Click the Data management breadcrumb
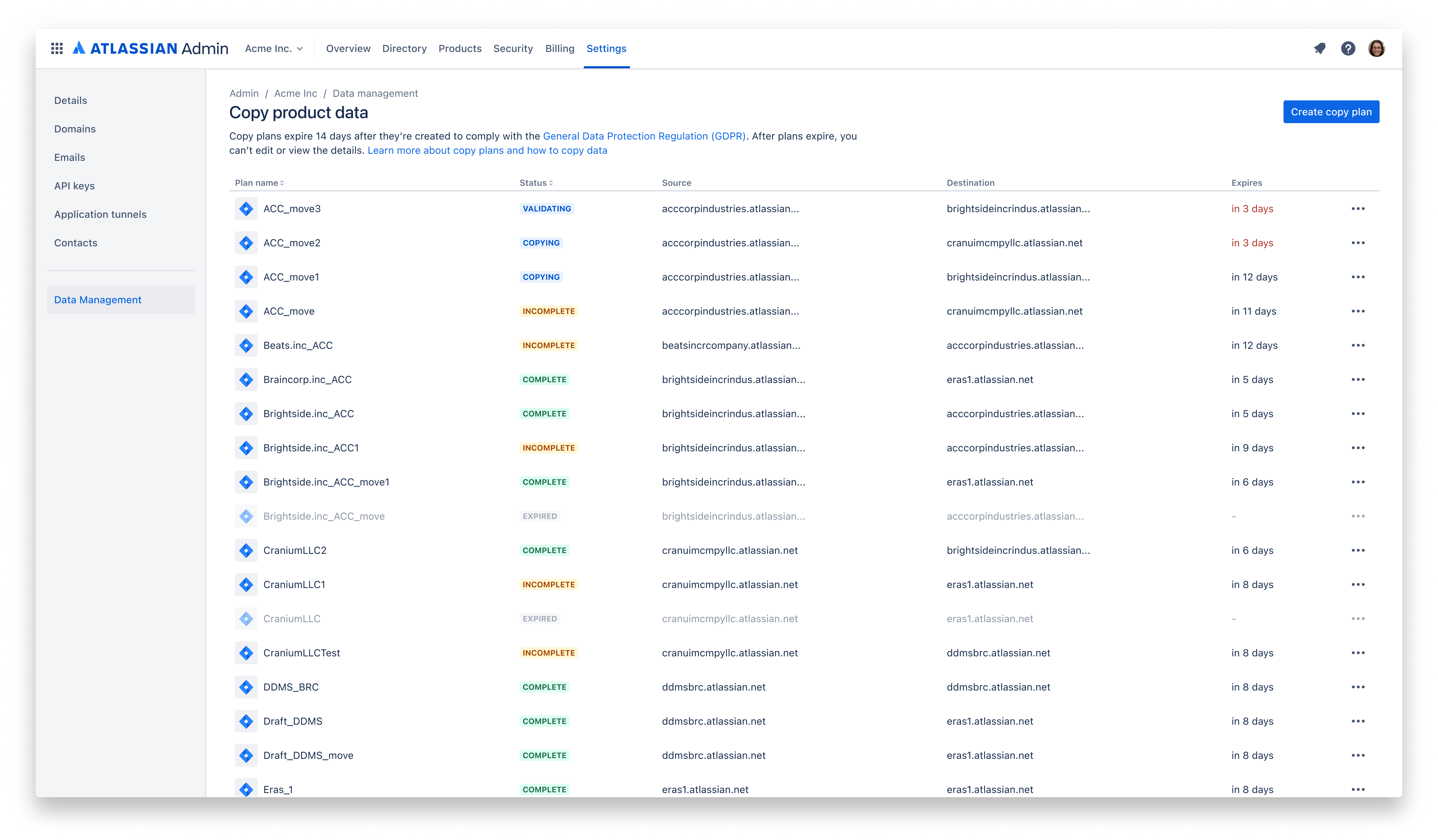Image resolution: width=1438 pixels, height=840 pixels. [x=375, y=93]
